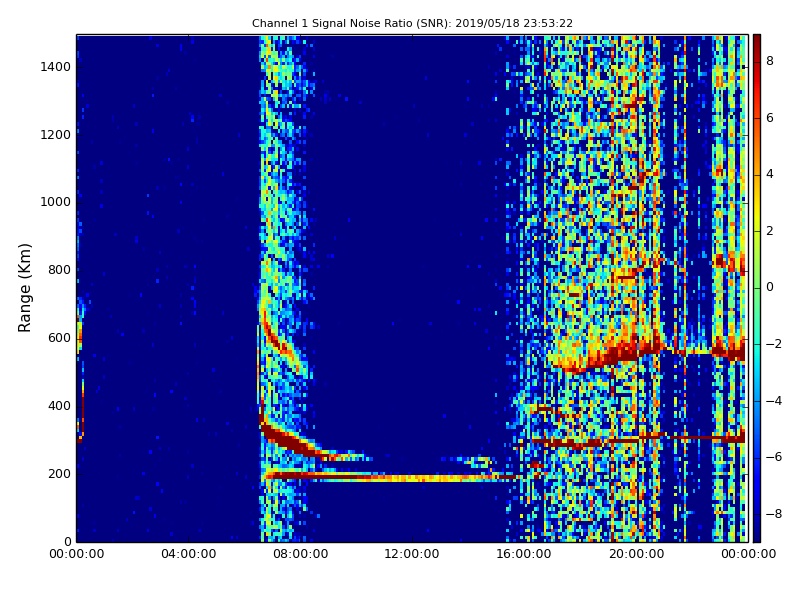Click the 1000 tick label on the range axis
This screenshot has height=600, width=800.
tap(56, 202)
